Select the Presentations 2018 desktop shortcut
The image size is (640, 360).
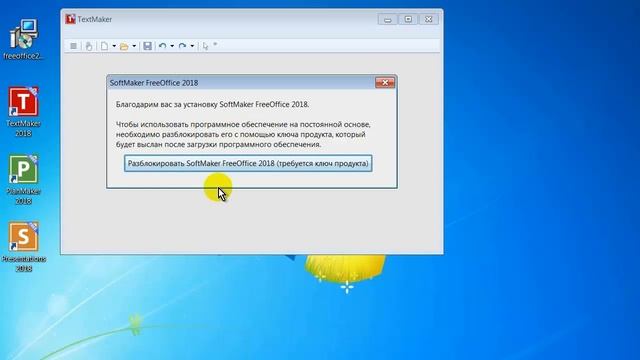(24, 247)
